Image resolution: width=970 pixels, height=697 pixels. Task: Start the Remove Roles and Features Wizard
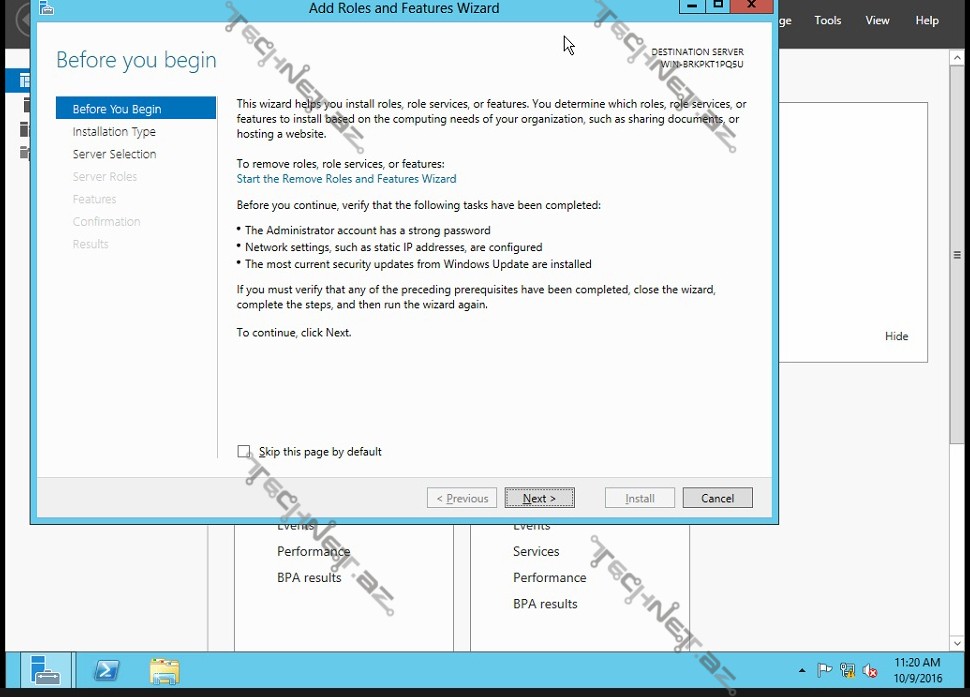pyautogui.click(x=346, y=179)
